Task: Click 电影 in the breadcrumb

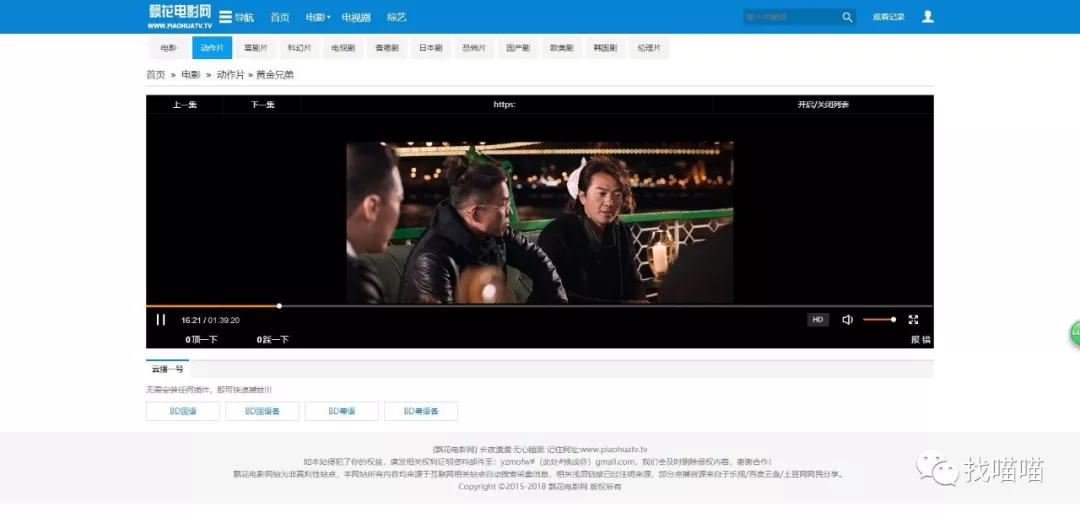Action: [191, 74]
